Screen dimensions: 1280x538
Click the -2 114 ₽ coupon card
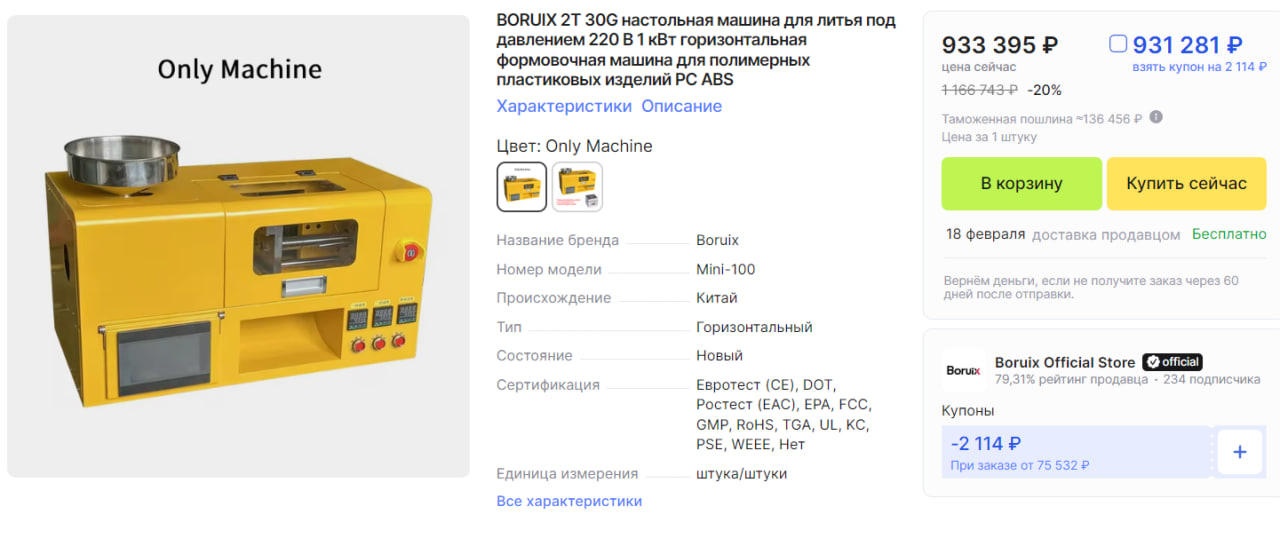click(x=1076, y=452)
